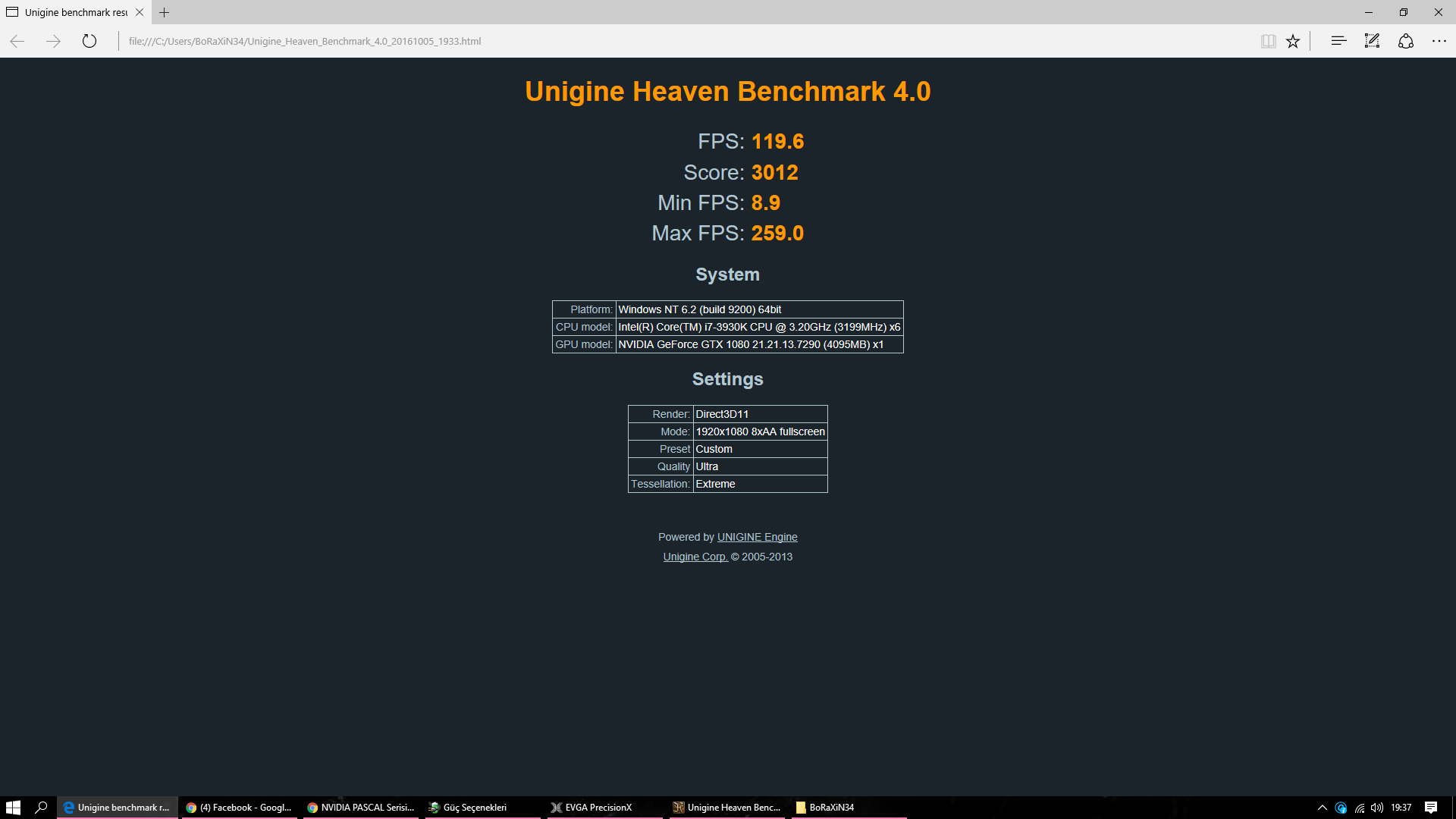Click the 1920x1080 8xAA fullscreen cell
This screenshot has height=819, width=1456.
(760, 431)
